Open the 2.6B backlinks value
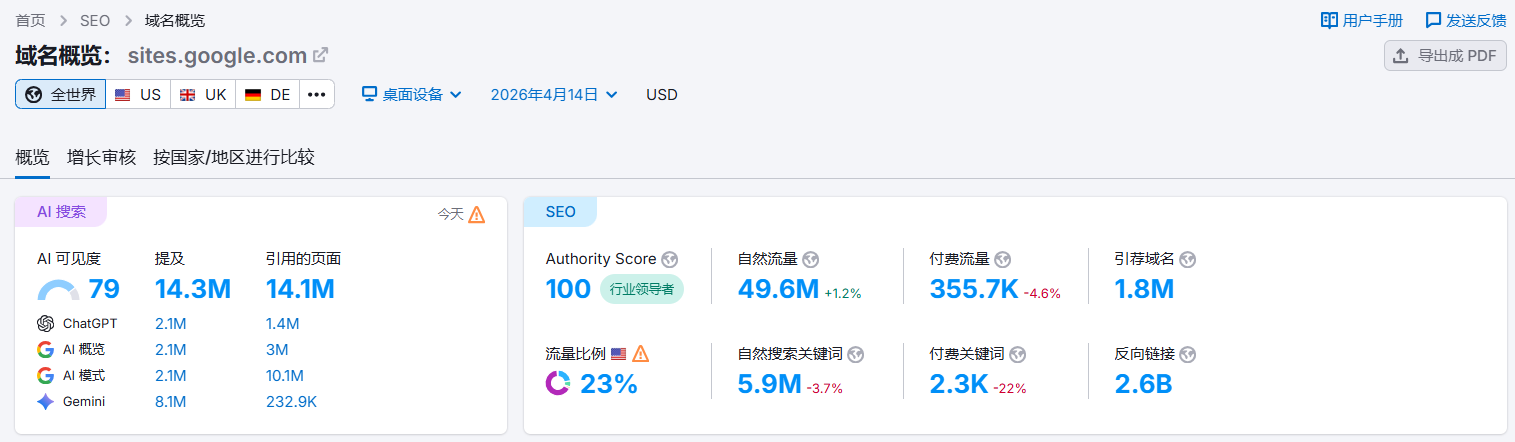The image size is (1515, 442). click(1144, 384)
